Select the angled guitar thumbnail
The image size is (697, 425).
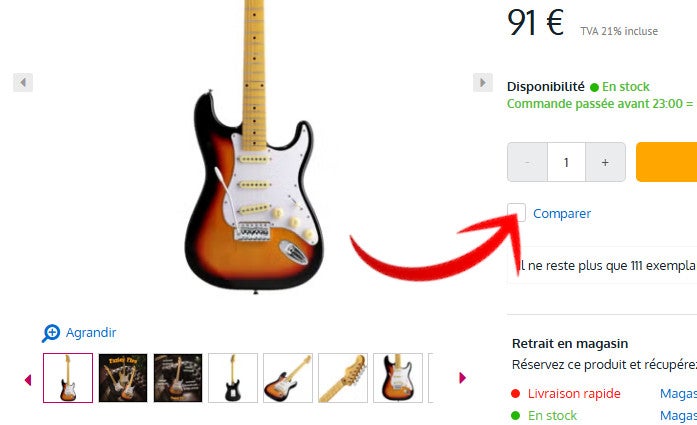pyautogui.click(x=288, y=378)
